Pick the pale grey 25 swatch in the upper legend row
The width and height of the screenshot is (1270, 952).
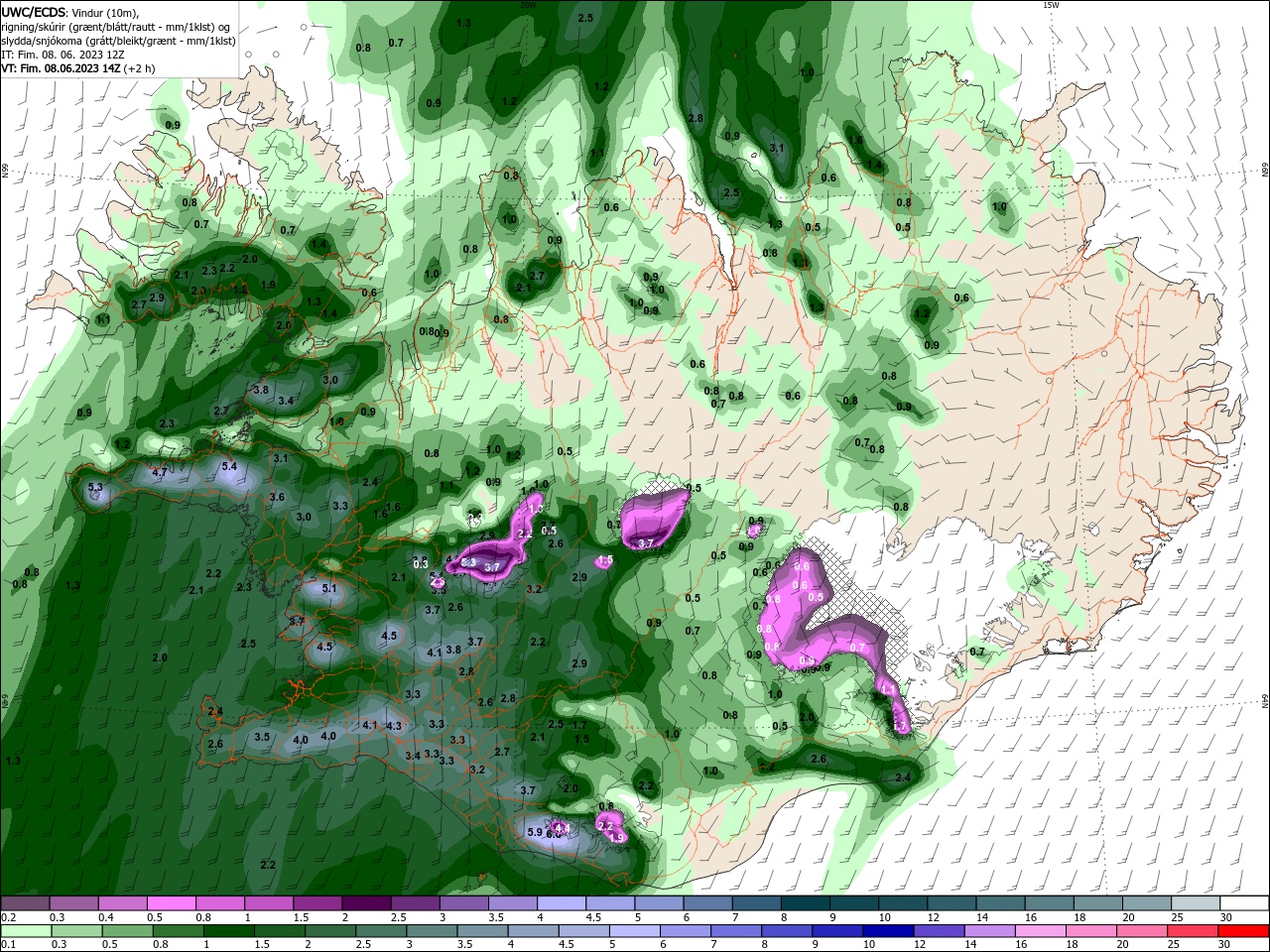click(x=1197, y=902)
